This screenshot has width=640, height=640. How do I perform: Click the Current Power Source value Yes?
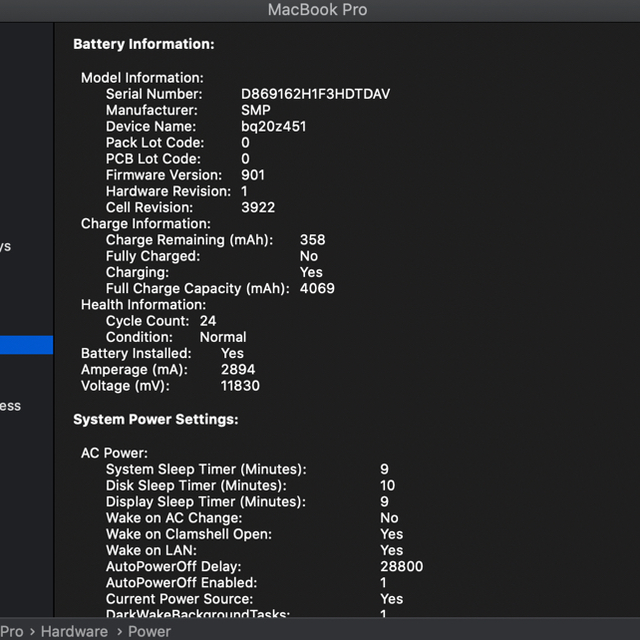[x=391, y=599]
